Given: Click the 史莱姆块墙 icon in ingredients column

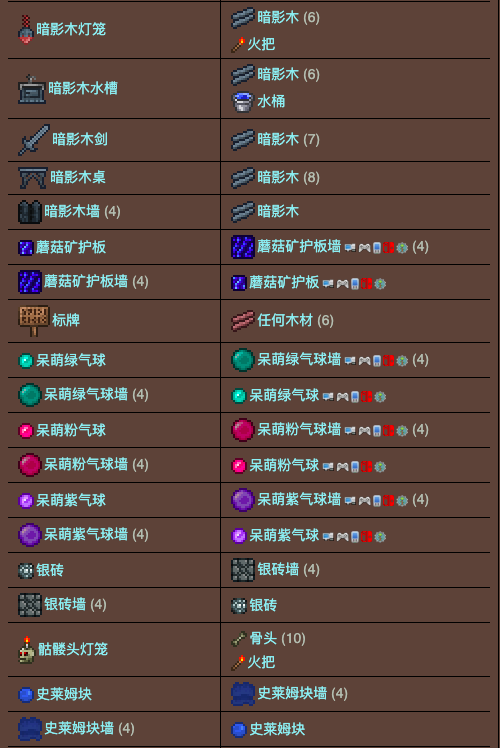Looking at the screenshot, I should pos(243,693).
